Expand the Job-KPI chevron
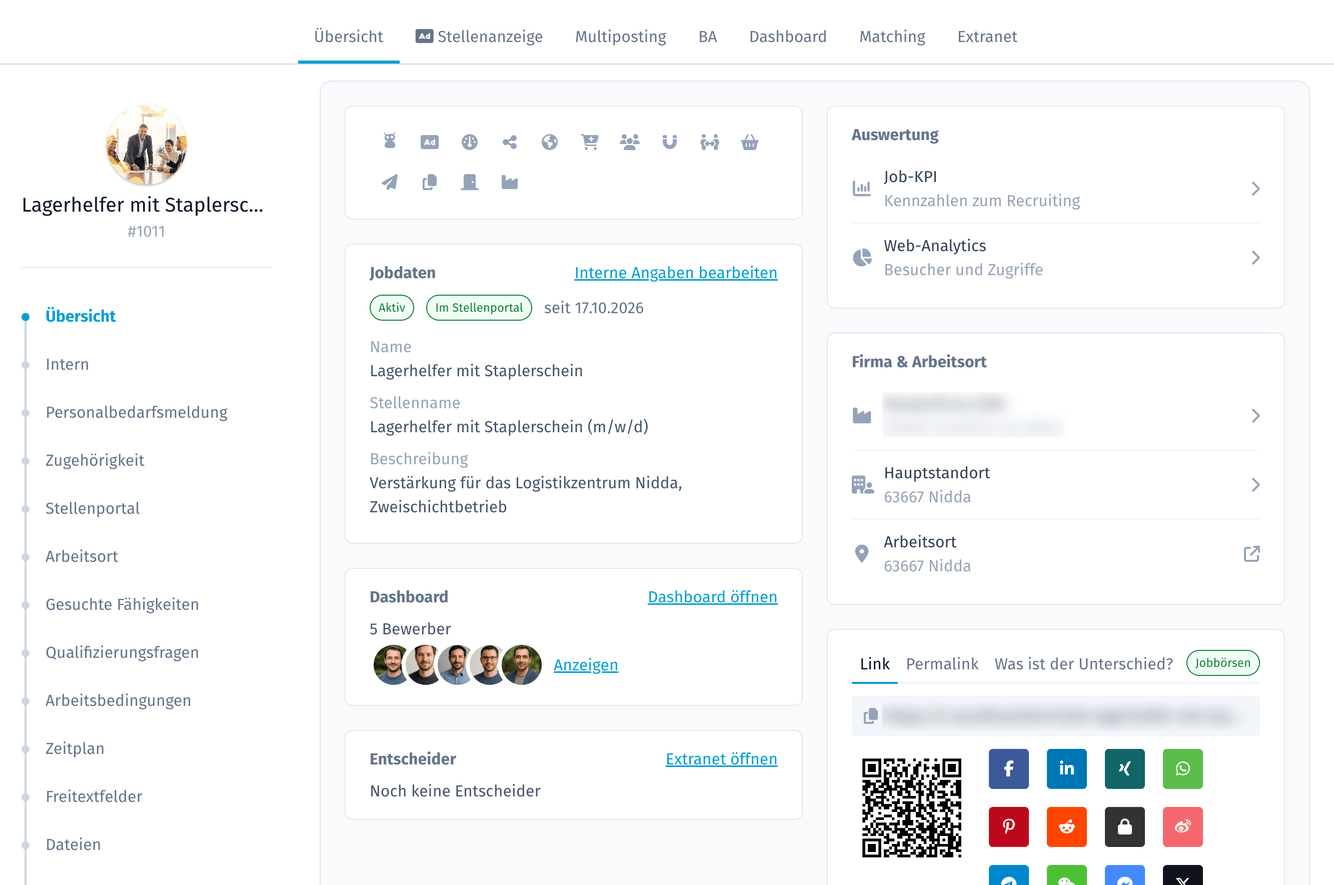 click(x=1256, y=189)
